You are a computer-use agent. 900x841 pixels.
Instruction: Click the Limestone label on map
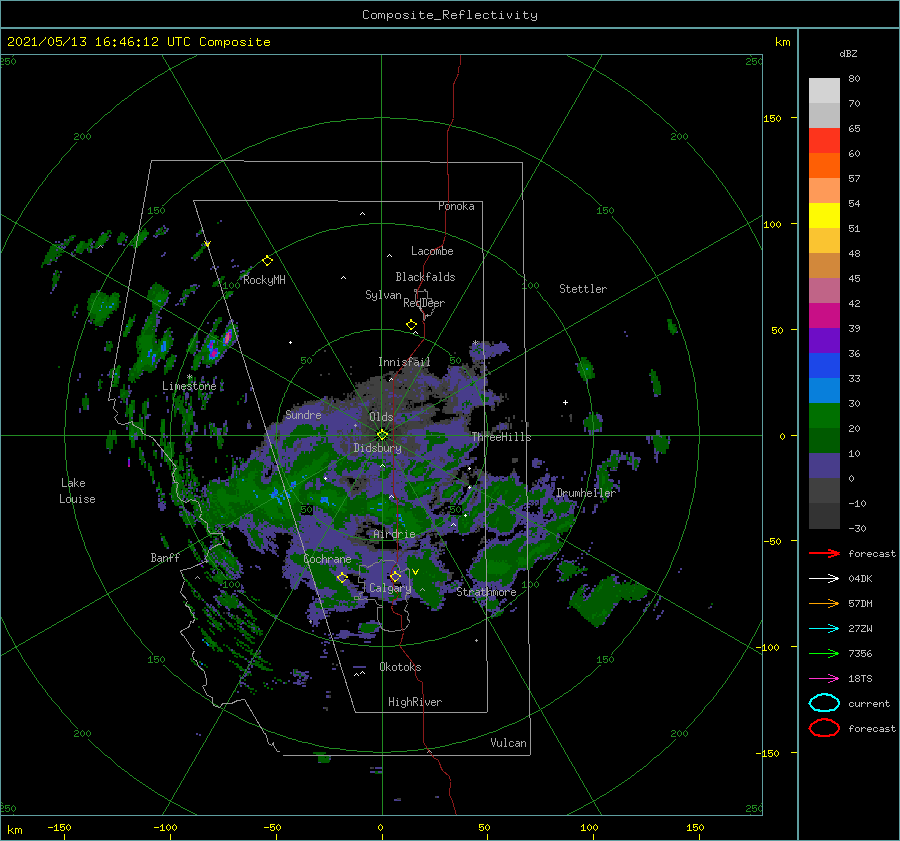(189, 386)
